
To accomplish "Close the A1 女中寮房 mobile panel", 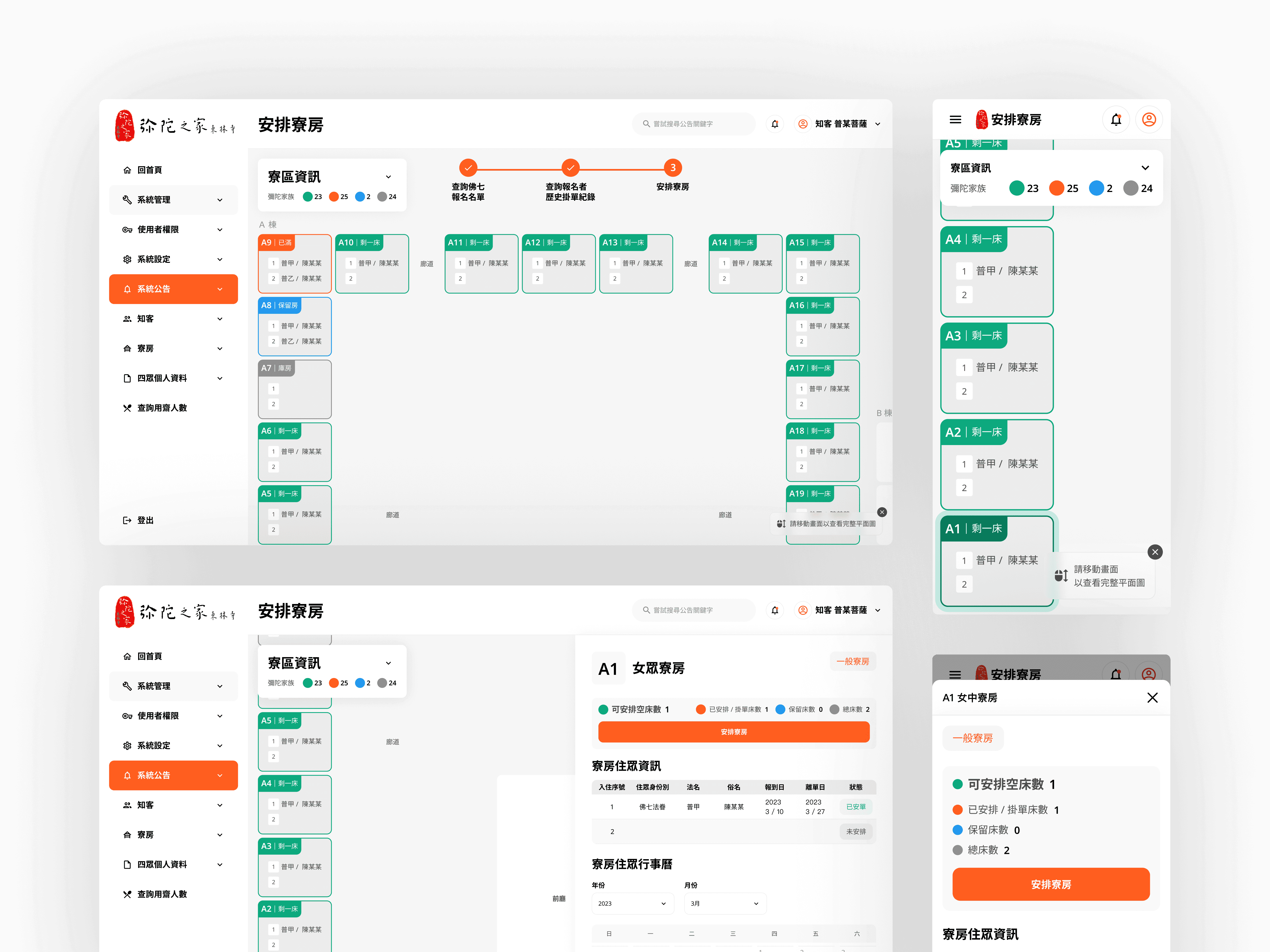I will (x=1152, y=698).
